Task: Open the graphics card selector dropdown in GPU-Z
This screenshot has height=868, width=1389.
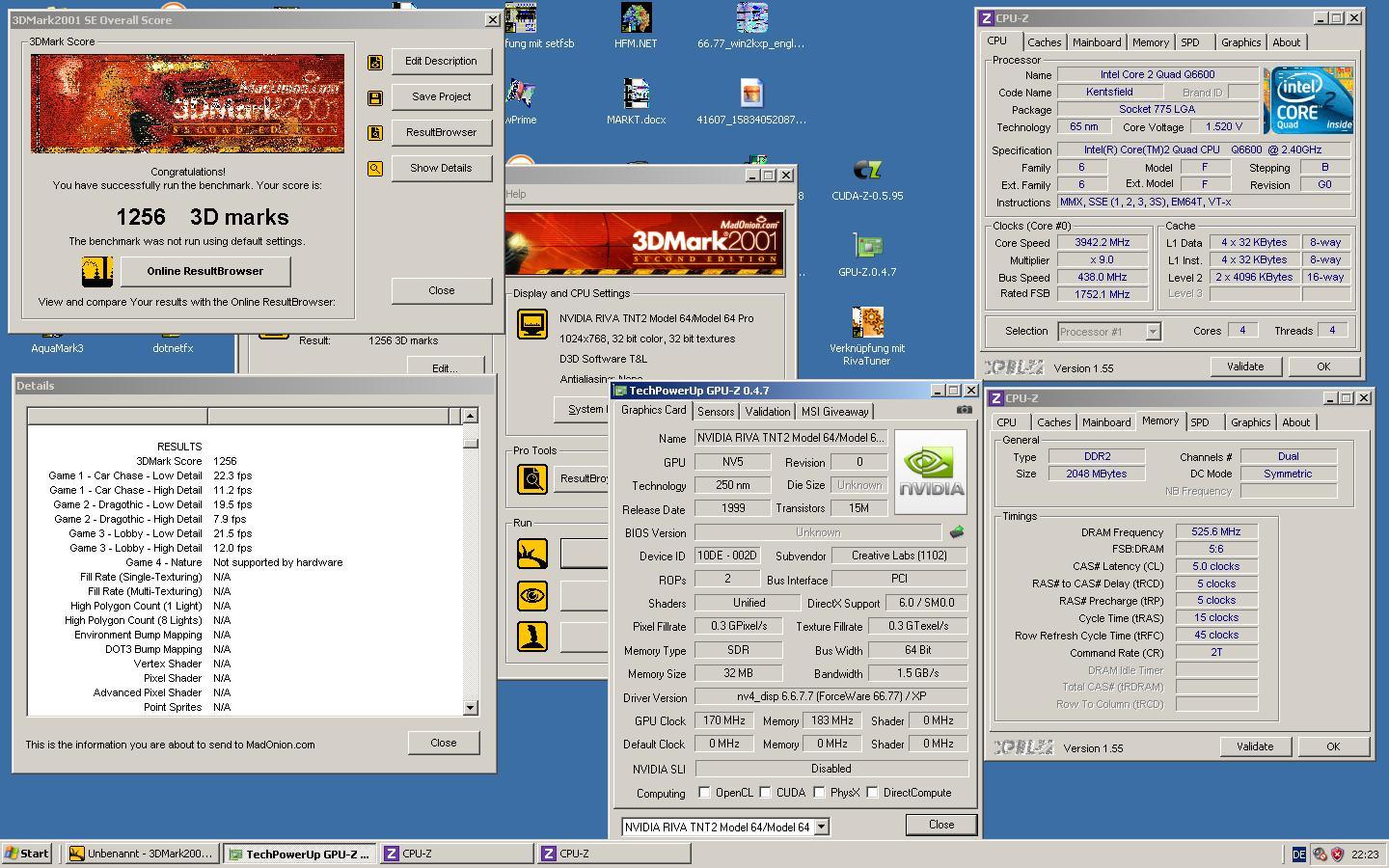Action: coord(821,827)
